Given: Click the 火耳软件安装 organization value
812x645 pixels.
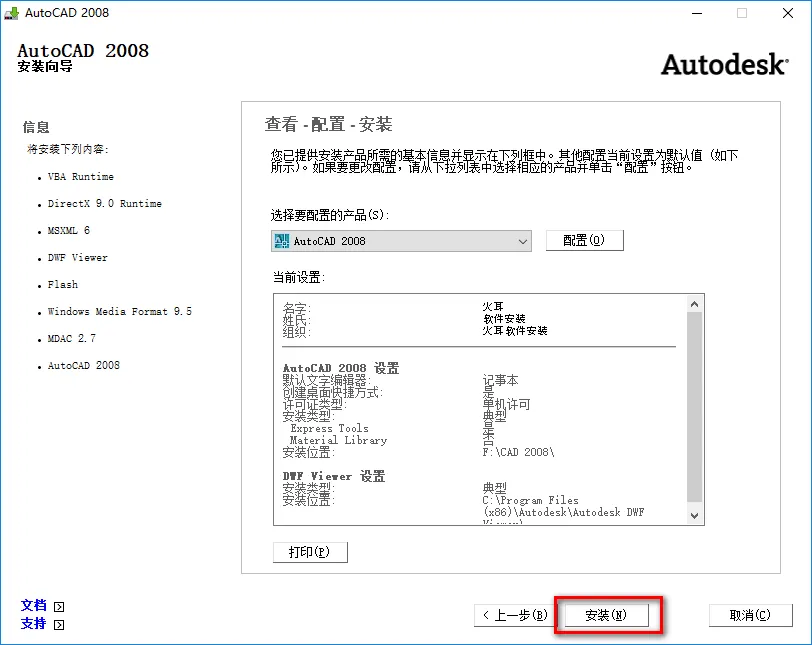Looking at the screenshot, I should [515, 330].
